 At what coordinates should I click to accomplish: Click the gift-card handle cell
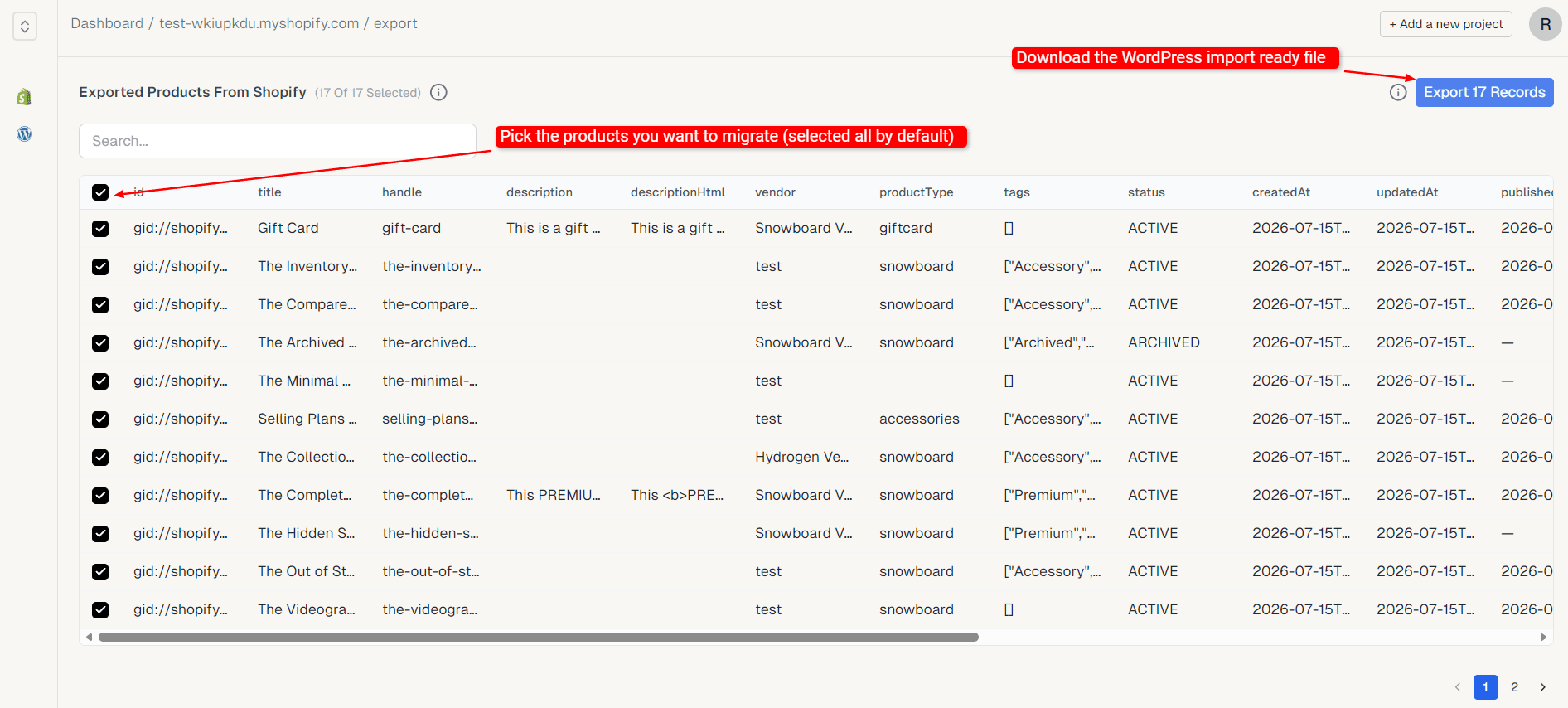pos(412,228)
